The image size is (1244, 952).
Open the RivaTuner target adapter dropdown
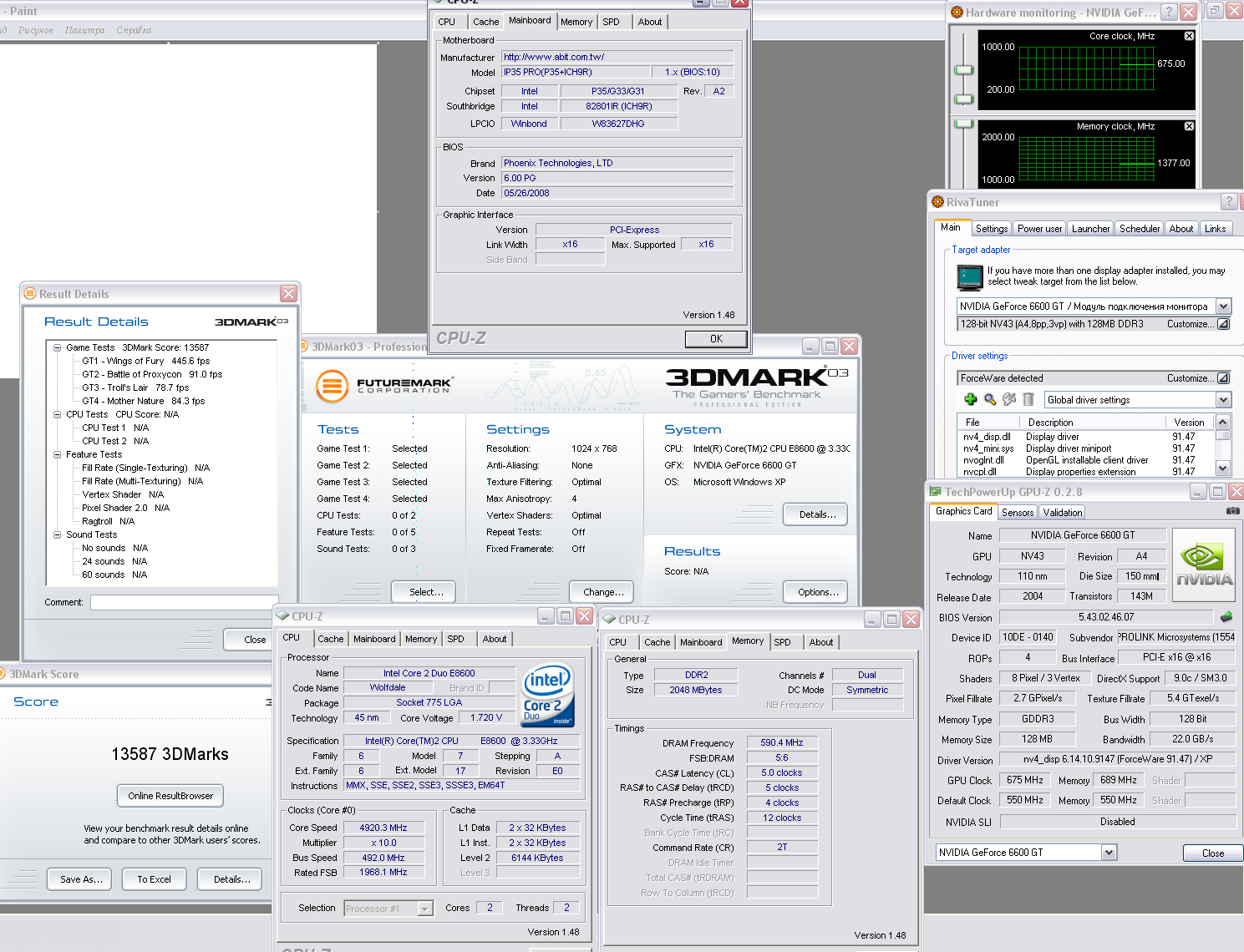(x=1223, y=306)
